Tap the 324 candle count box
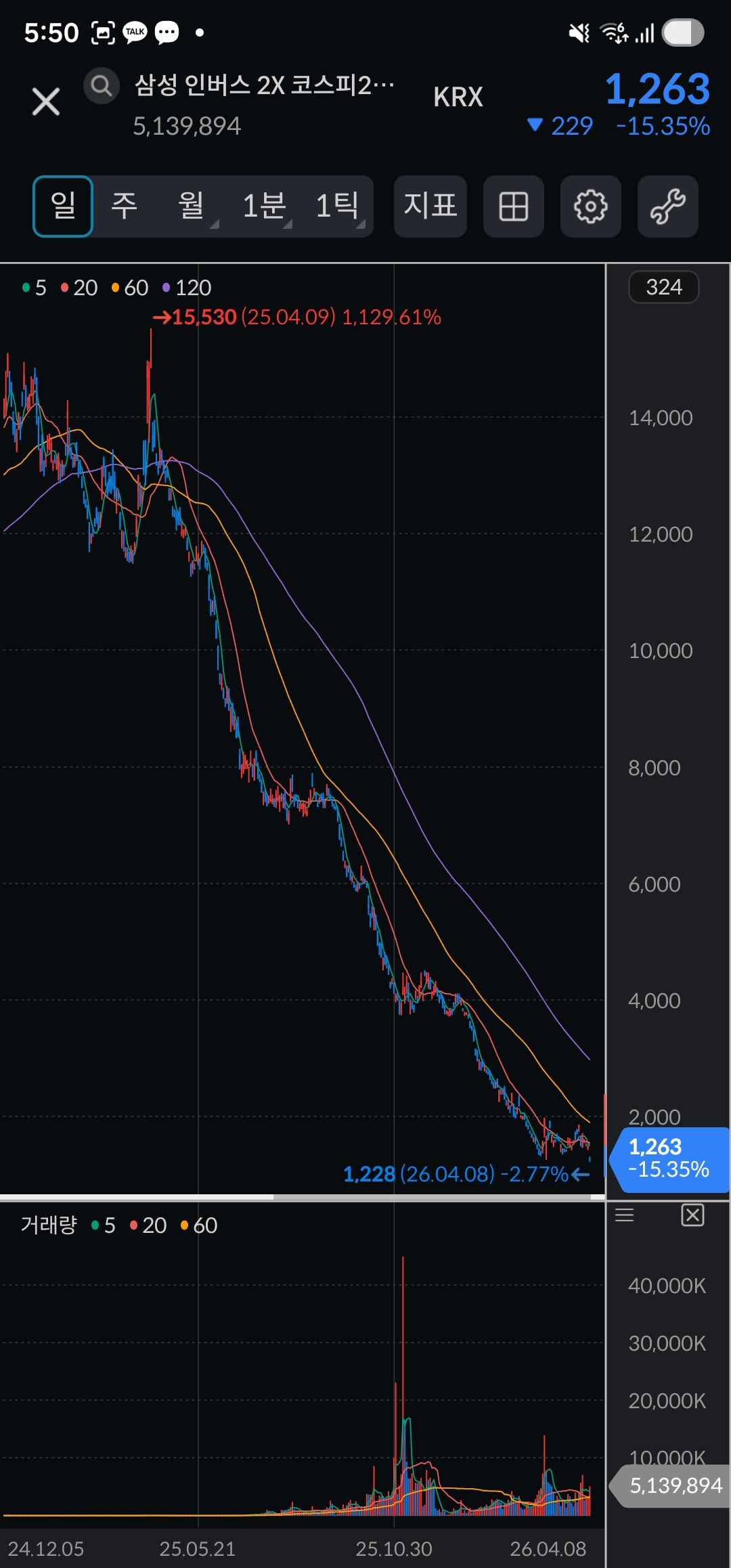The height and width of the screenshot is (1568, 731). [663, 287]
